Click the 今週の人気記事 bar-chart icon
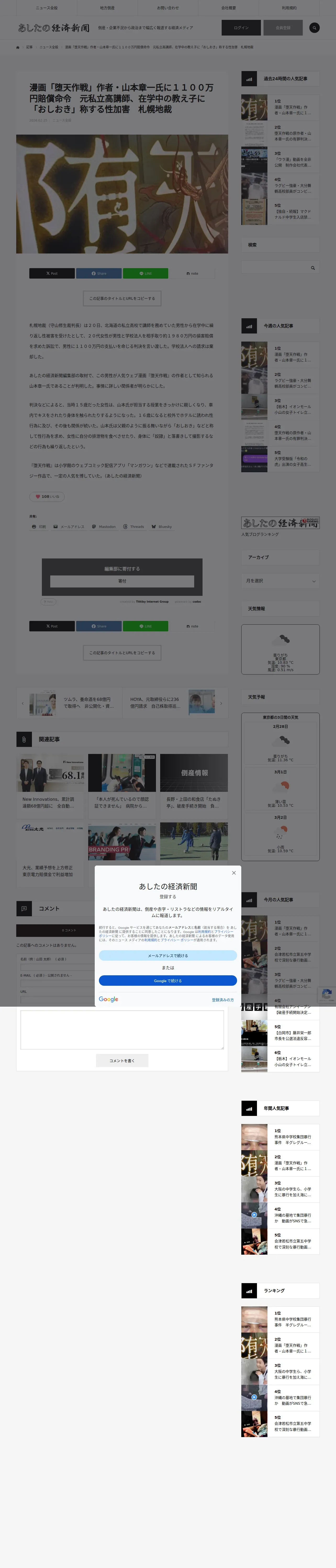 (x=249, y=326)
